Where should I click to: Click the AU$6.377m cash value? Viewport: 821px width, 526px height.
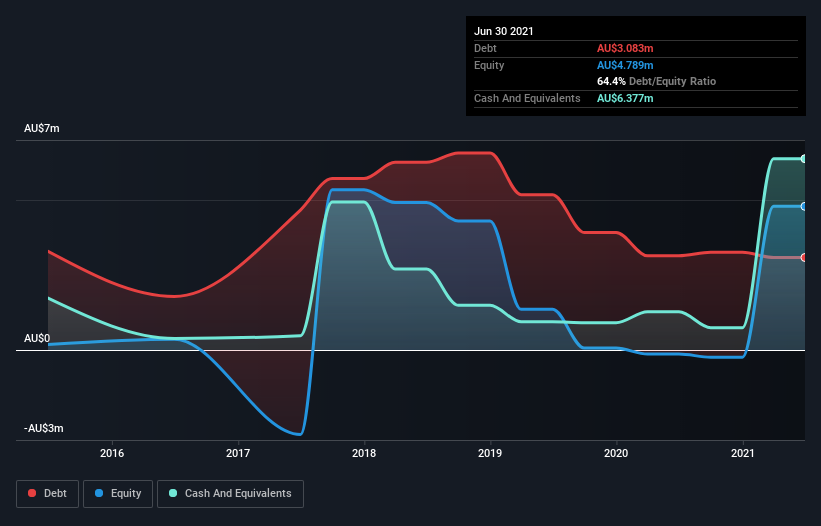(x=625, y=98)
